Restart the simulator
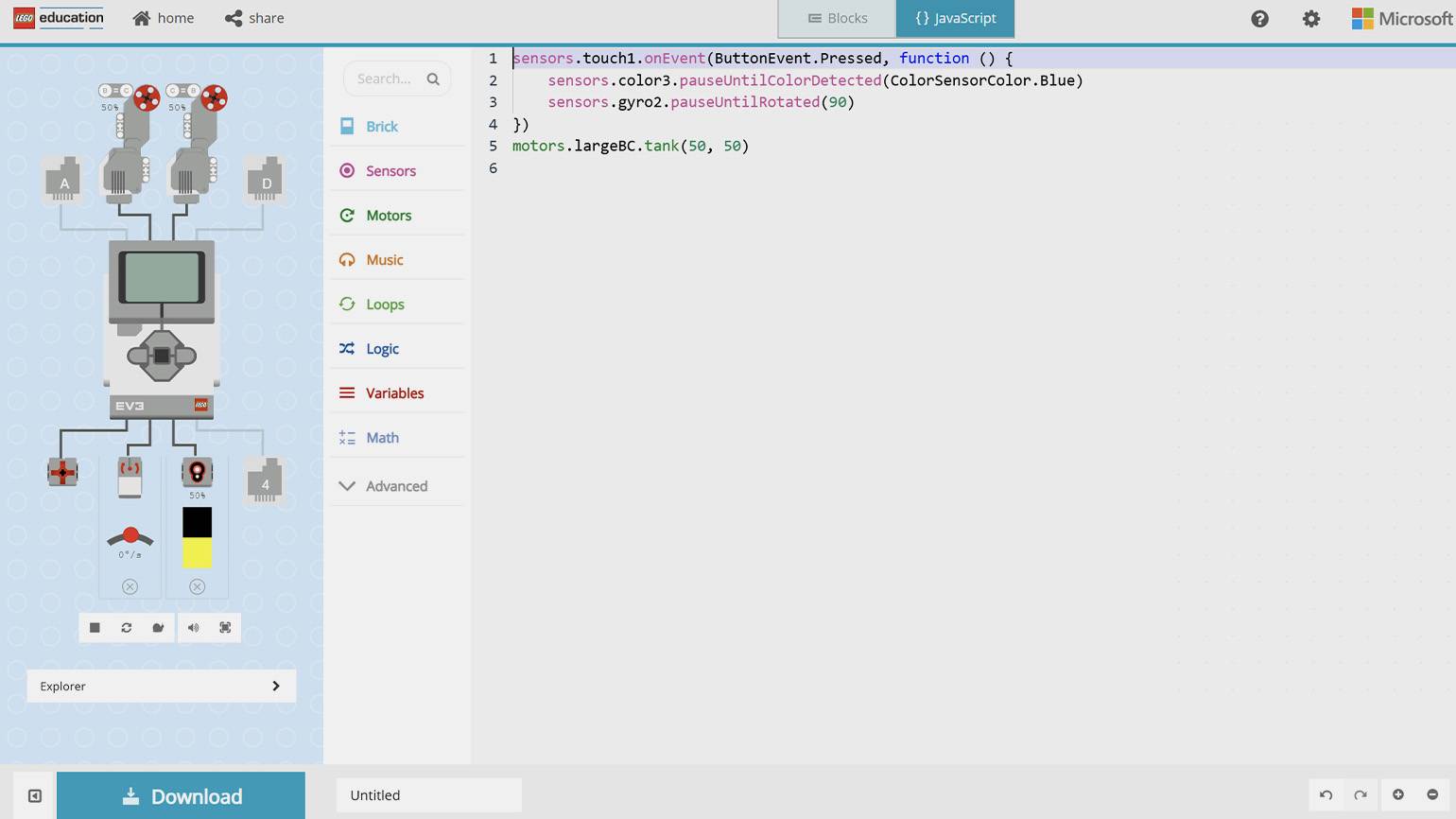 tap(127, 628)
